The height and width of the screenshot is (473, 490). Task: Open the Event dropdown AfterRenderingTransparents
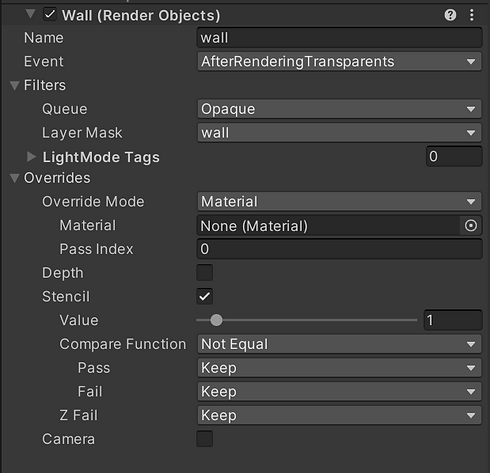coord(339,61)
